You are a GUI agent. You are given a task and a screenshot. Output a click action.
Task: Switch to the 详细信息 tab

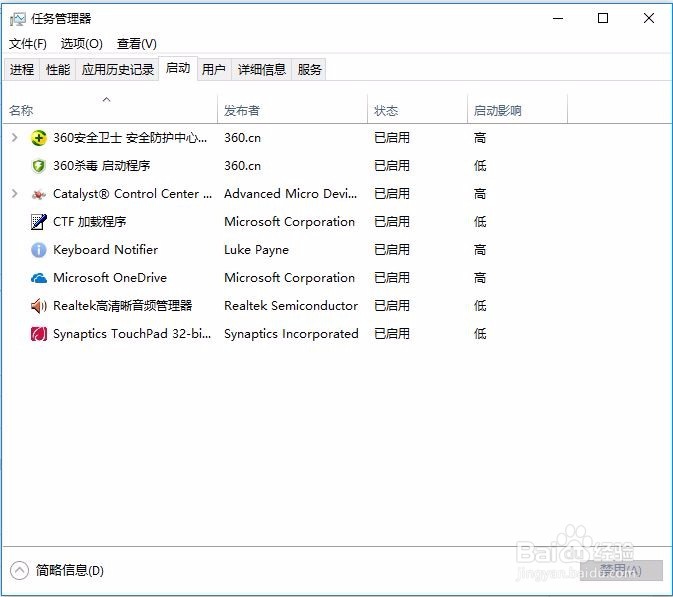click(x=262, y=70)
